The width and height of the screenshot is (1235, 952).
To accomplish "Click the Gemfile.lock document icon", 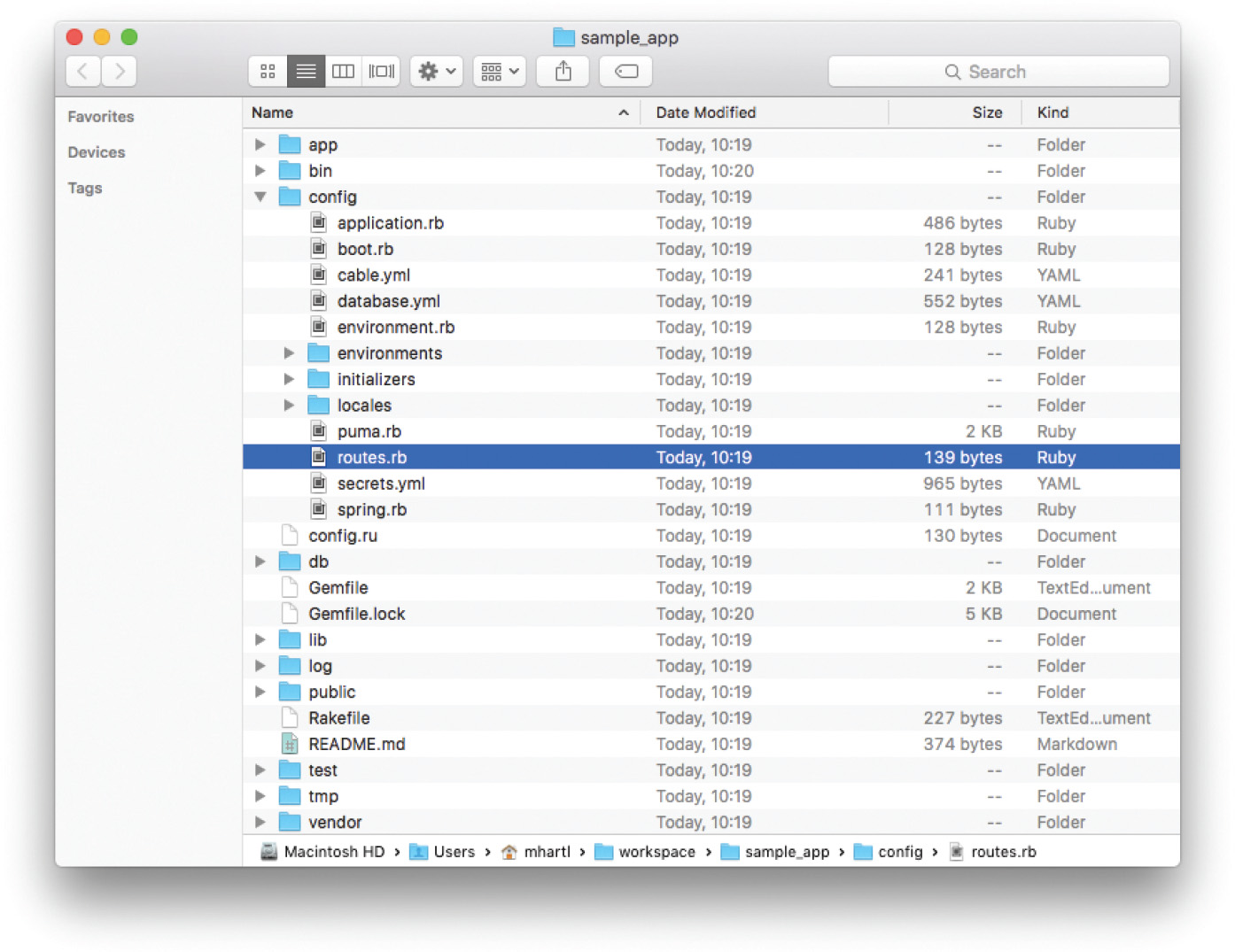I will [290, 614].
